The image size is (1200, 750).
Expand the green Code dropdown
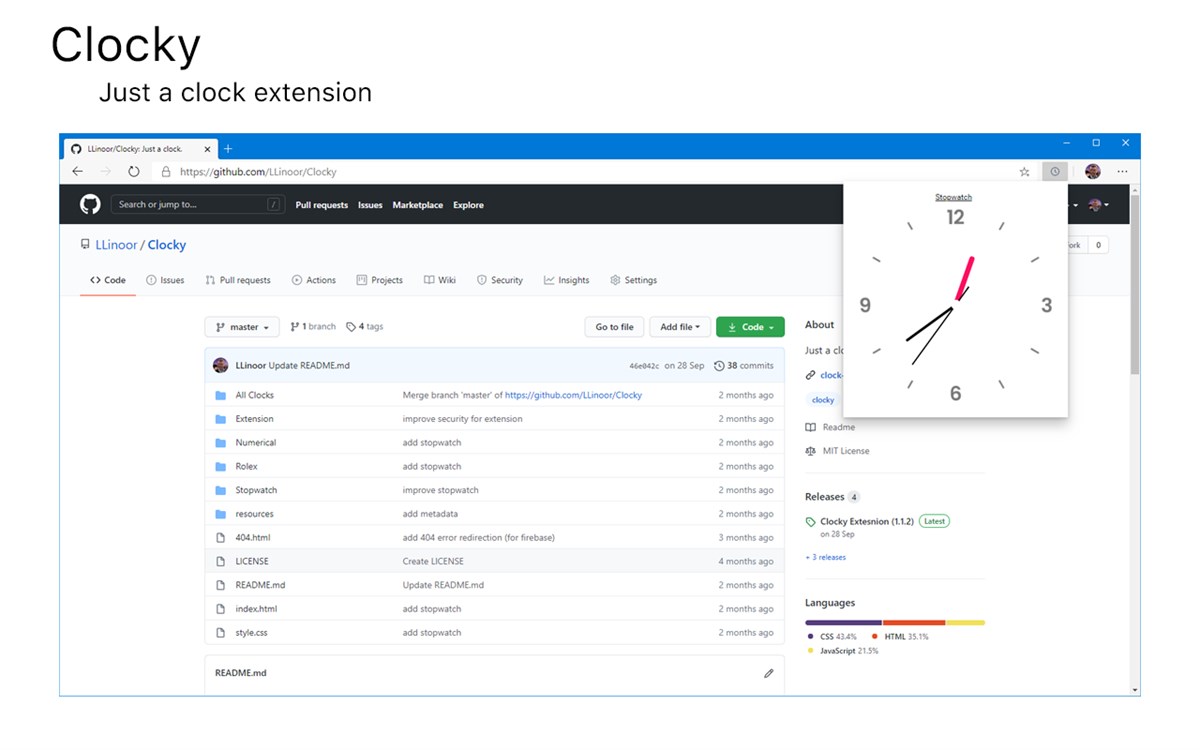click(750, 327)
